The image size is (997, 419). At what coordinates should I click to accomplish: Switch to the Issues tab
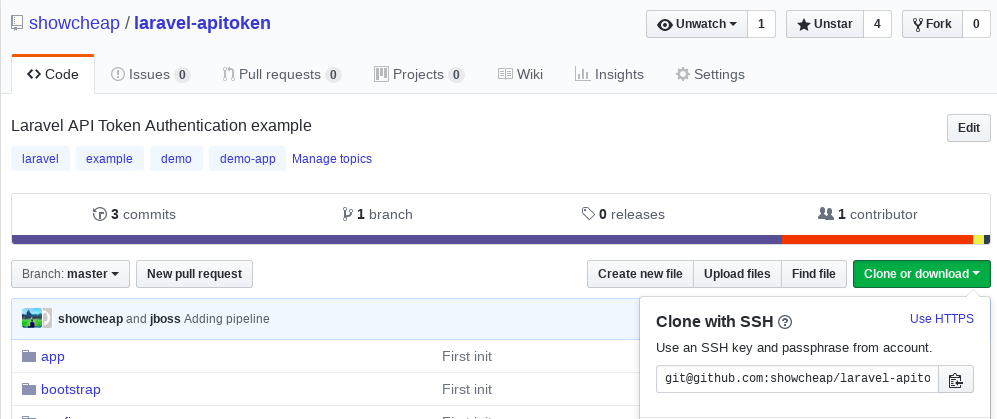[x=150, y=74]
